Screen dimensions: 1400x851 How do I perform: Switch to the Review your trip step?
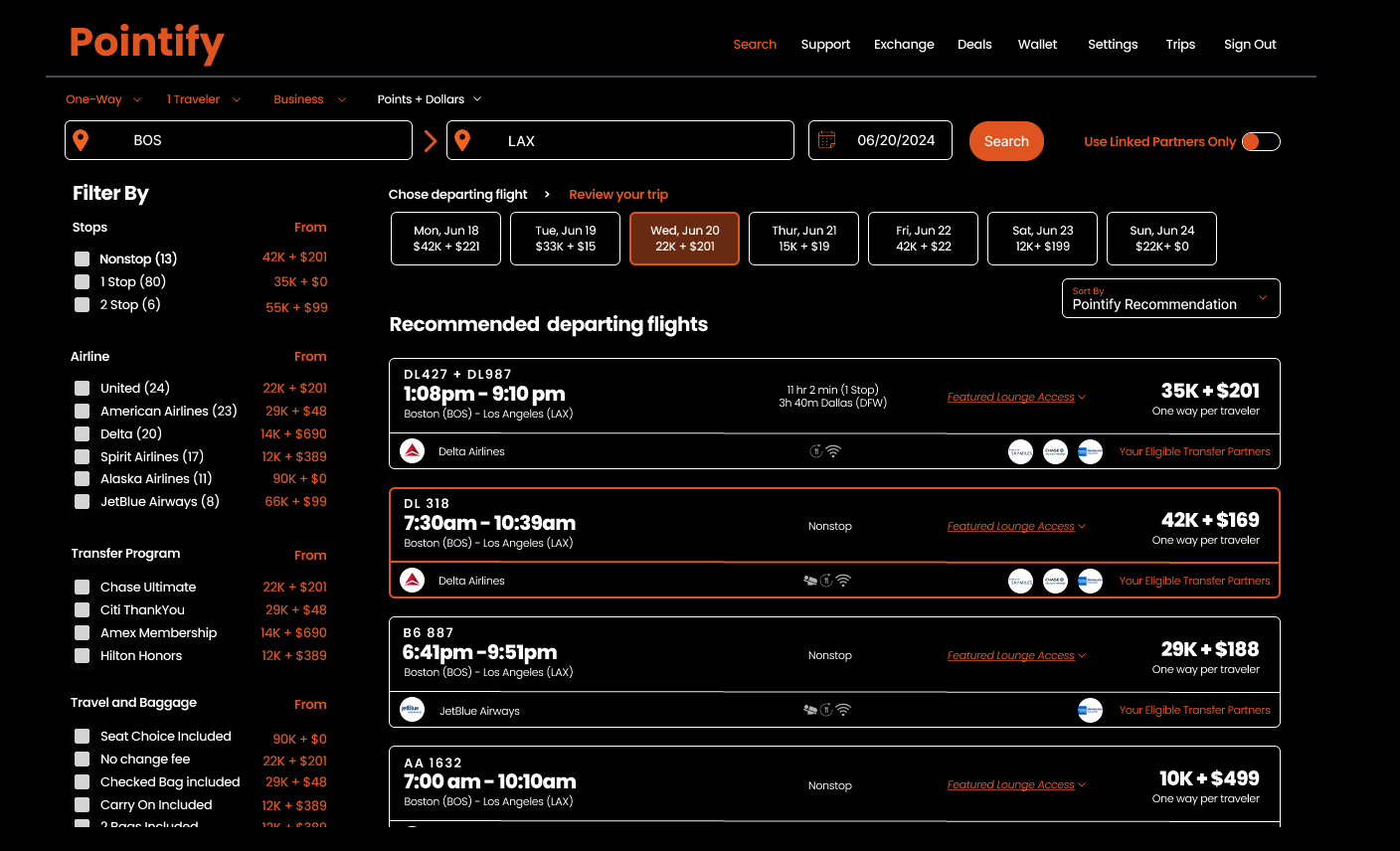pos(618,194)
